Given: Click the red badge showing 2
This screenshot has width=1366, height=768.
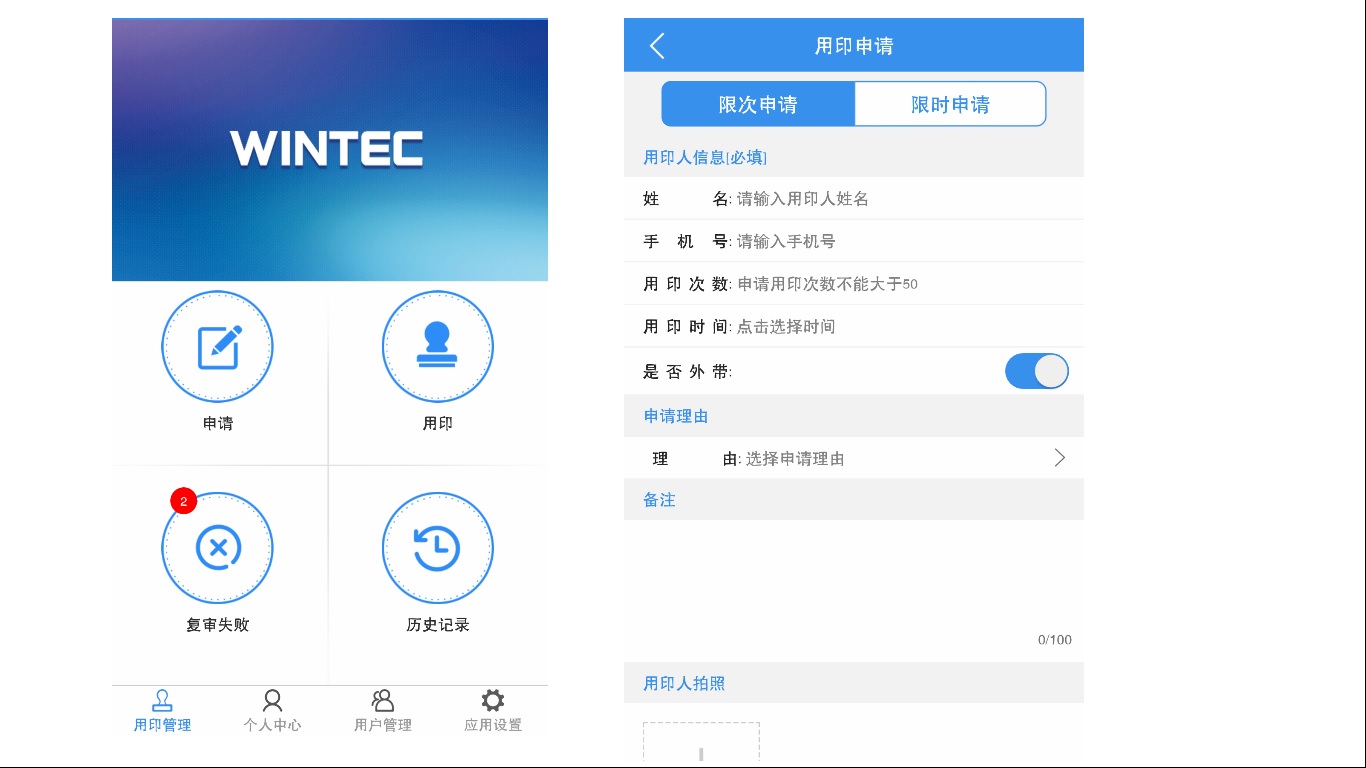Looking at the screenshot, I should click(183, 501).
